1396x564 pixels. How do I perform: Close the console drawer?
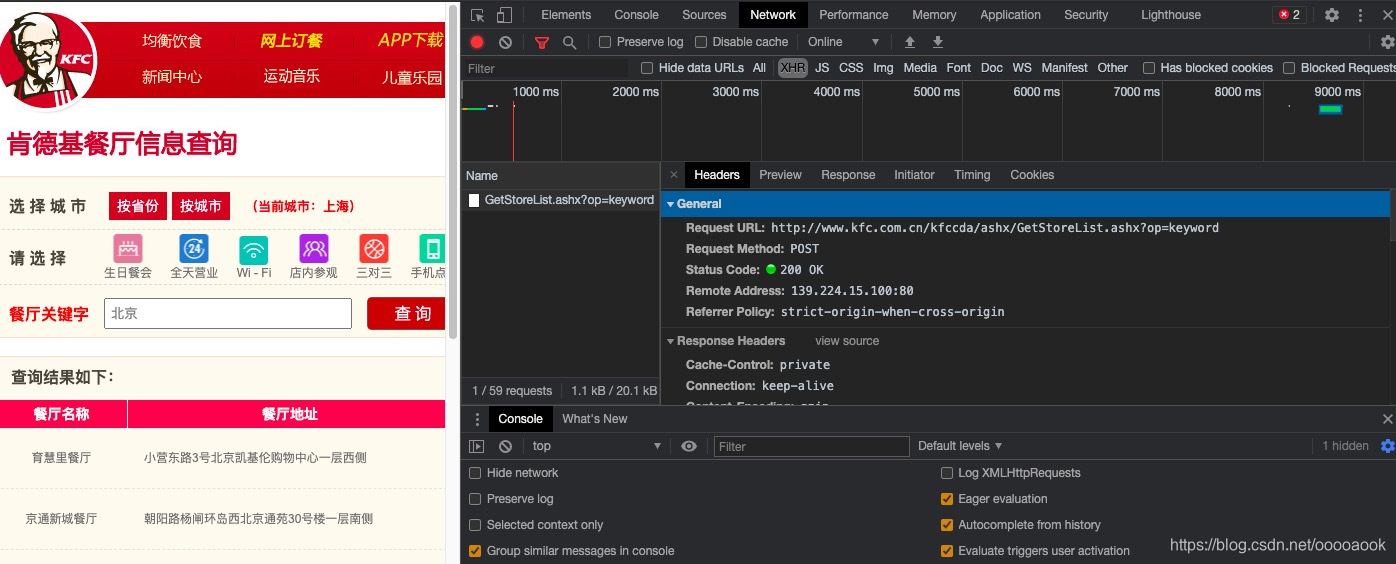click(1387, 419)
